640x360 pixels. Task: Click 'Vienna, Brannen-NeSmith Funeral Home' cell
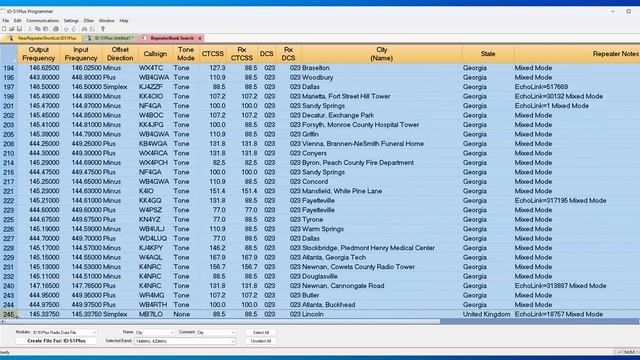pyautogui.click(x=382, y=144)
